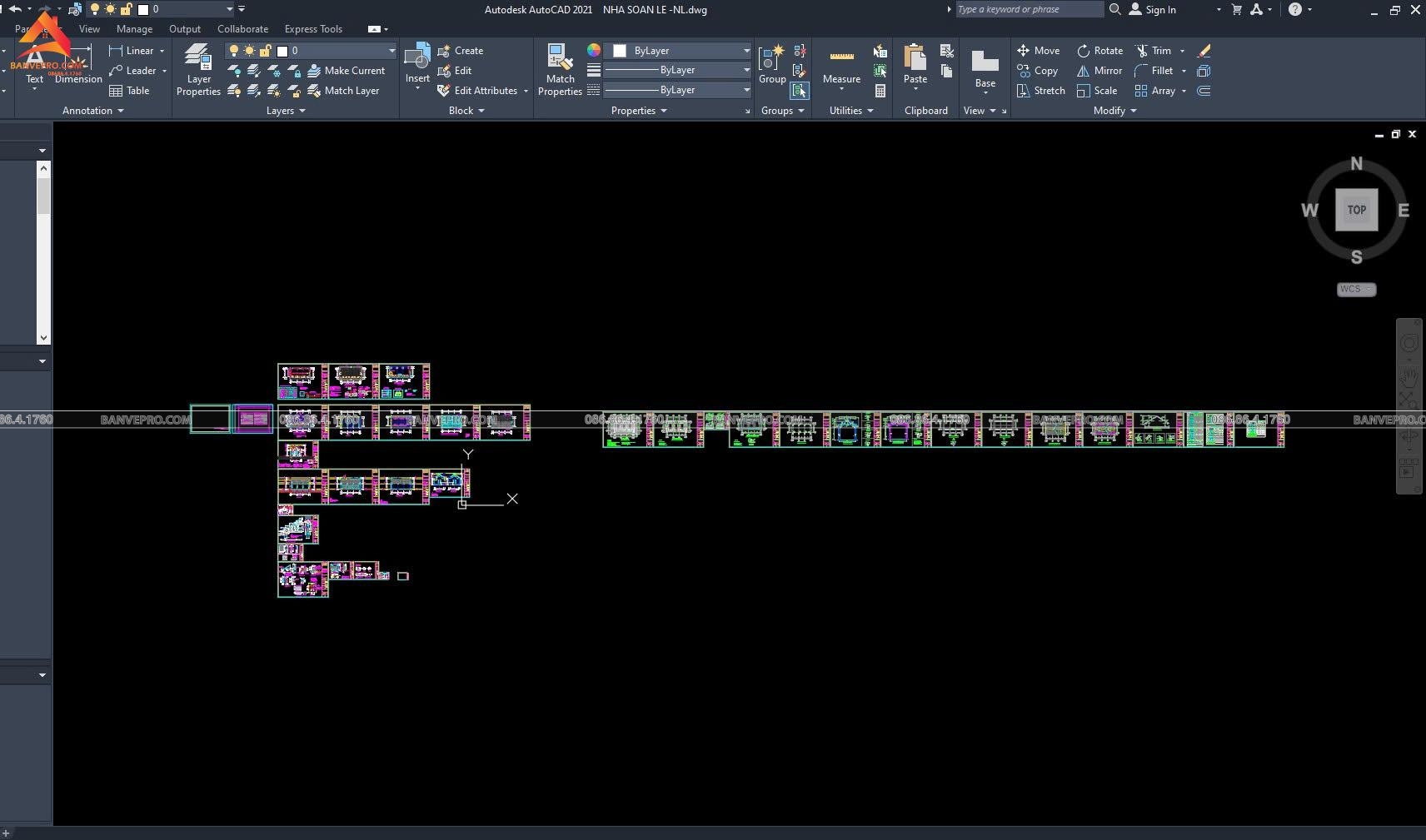Click the white ByLayer color swatch
This screenshot has width=1426, height=840.
620,51
